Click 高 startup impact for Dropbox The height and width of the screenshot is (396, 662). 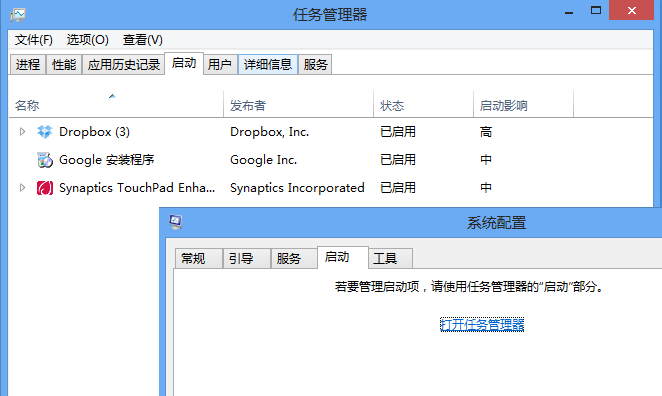(x=486, y=132)
